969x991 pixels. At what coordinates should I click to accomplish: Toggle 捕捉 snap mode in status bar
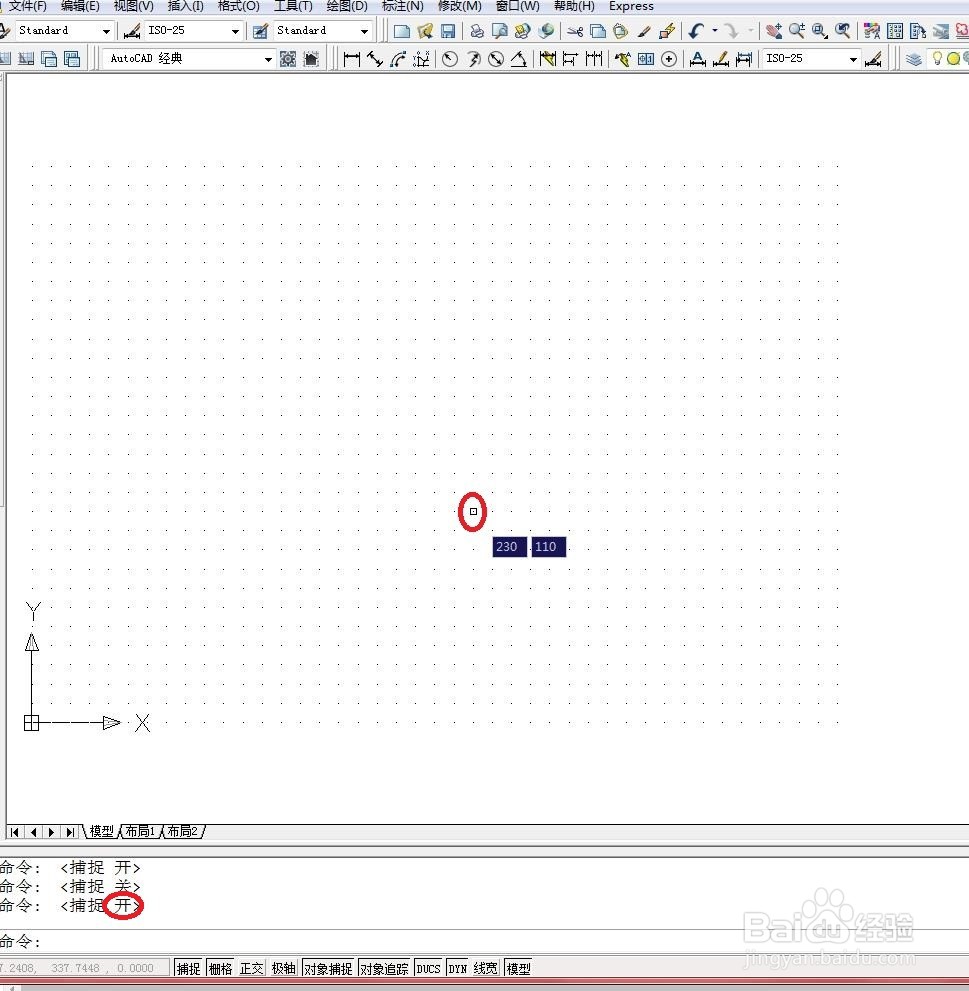(189, 968)
